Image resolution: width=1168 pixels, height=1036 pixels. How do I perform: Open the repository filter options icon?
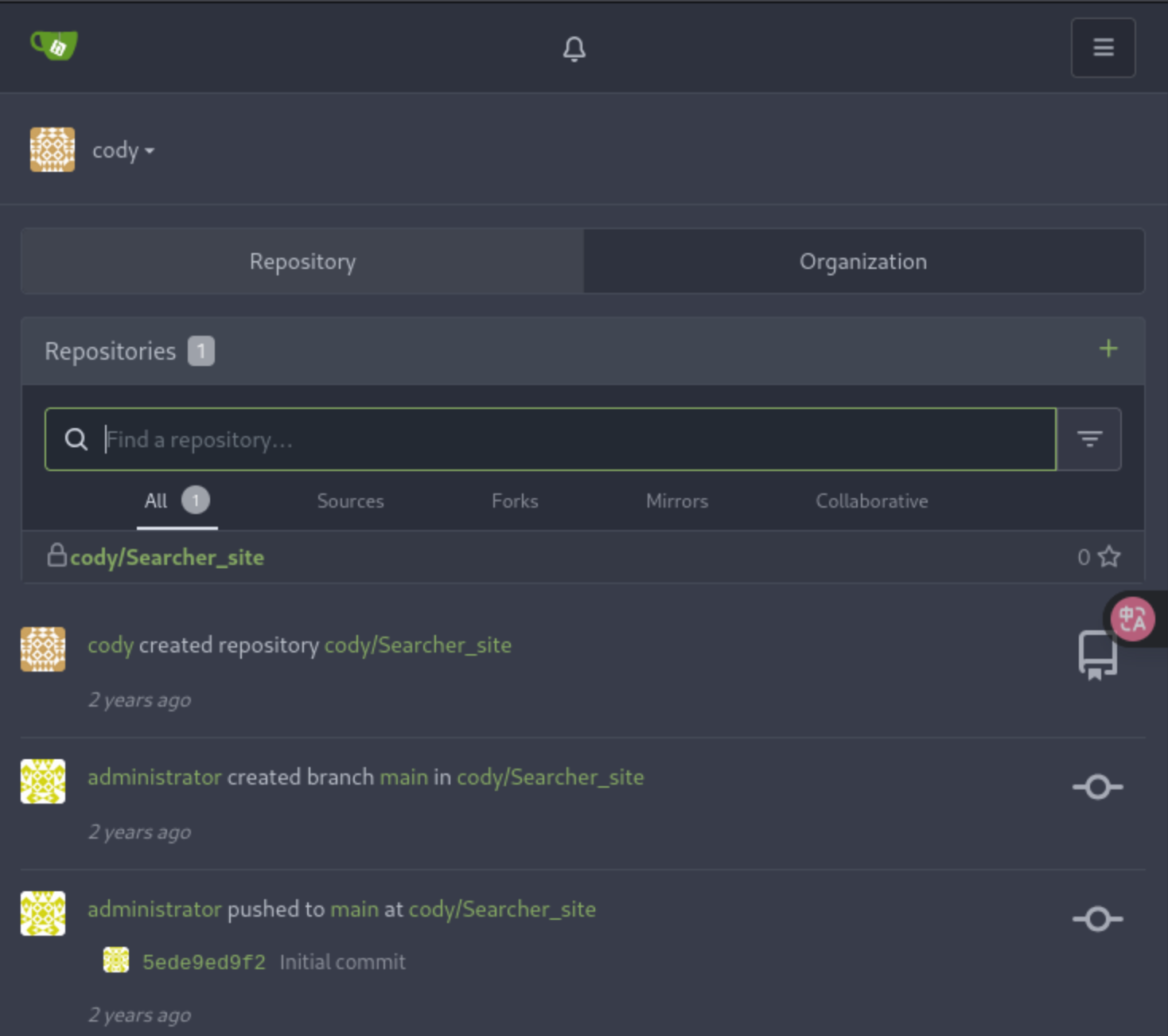[x=1089, y=439]
